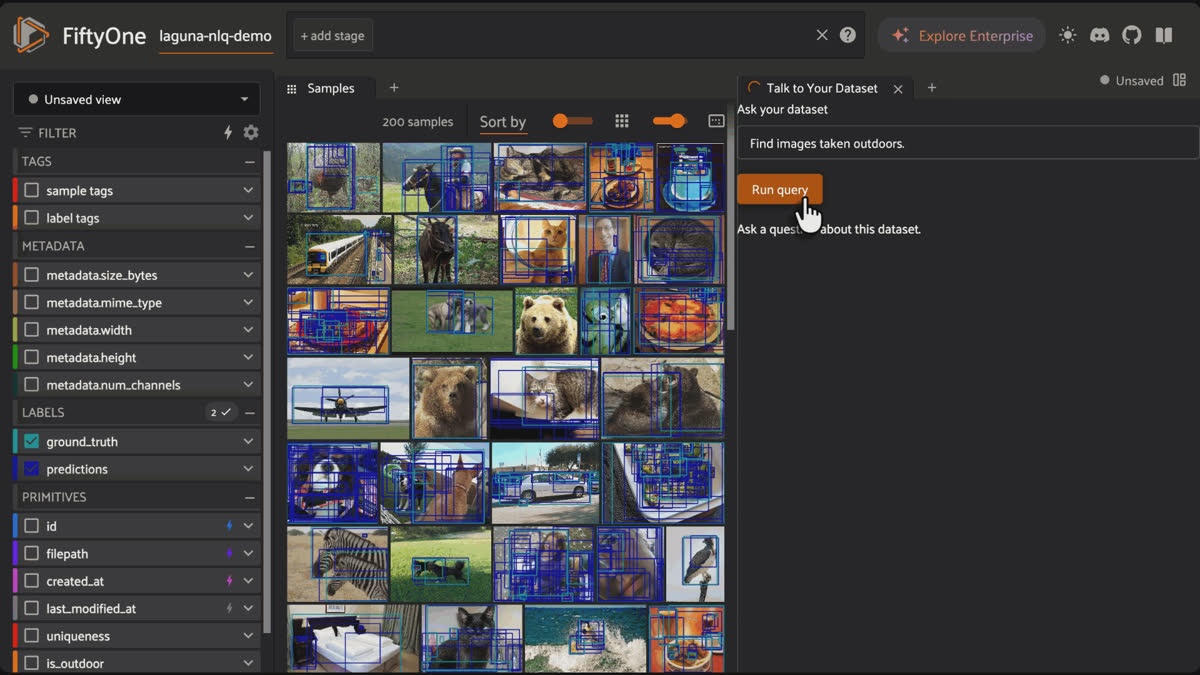Viewport: 1200px width, 675px height.
Task: Open the documentation book icon
Action: (x=1164, y=35)
